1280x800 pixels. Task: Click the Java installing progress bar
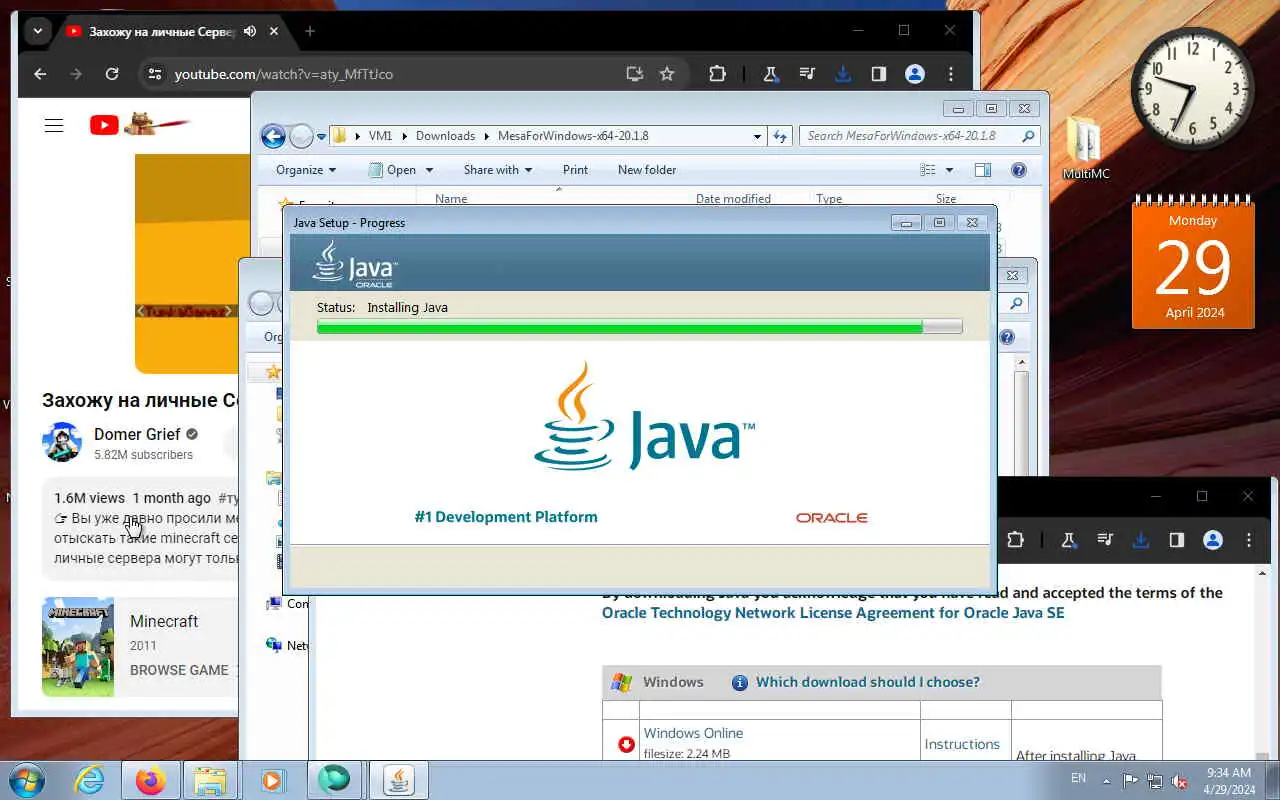(640, 327)
